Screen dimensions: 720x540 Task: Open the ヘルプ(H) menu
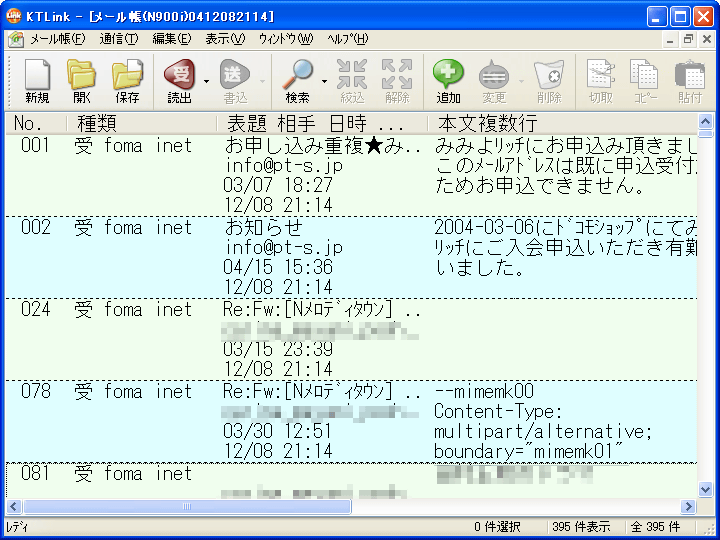point(348,39)
